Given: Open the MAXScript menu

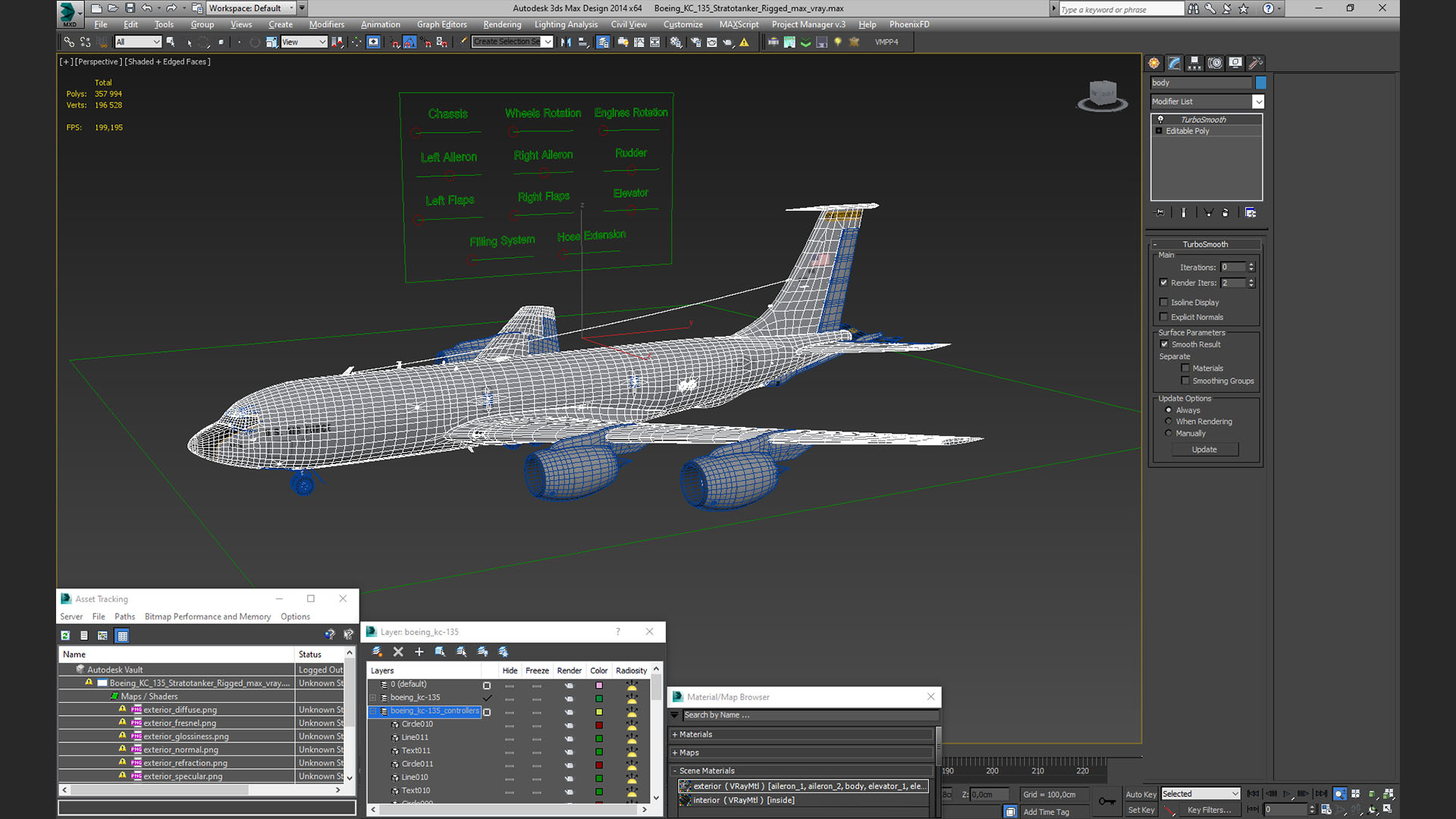Looking at the screenshot, I should coord(739,24).
